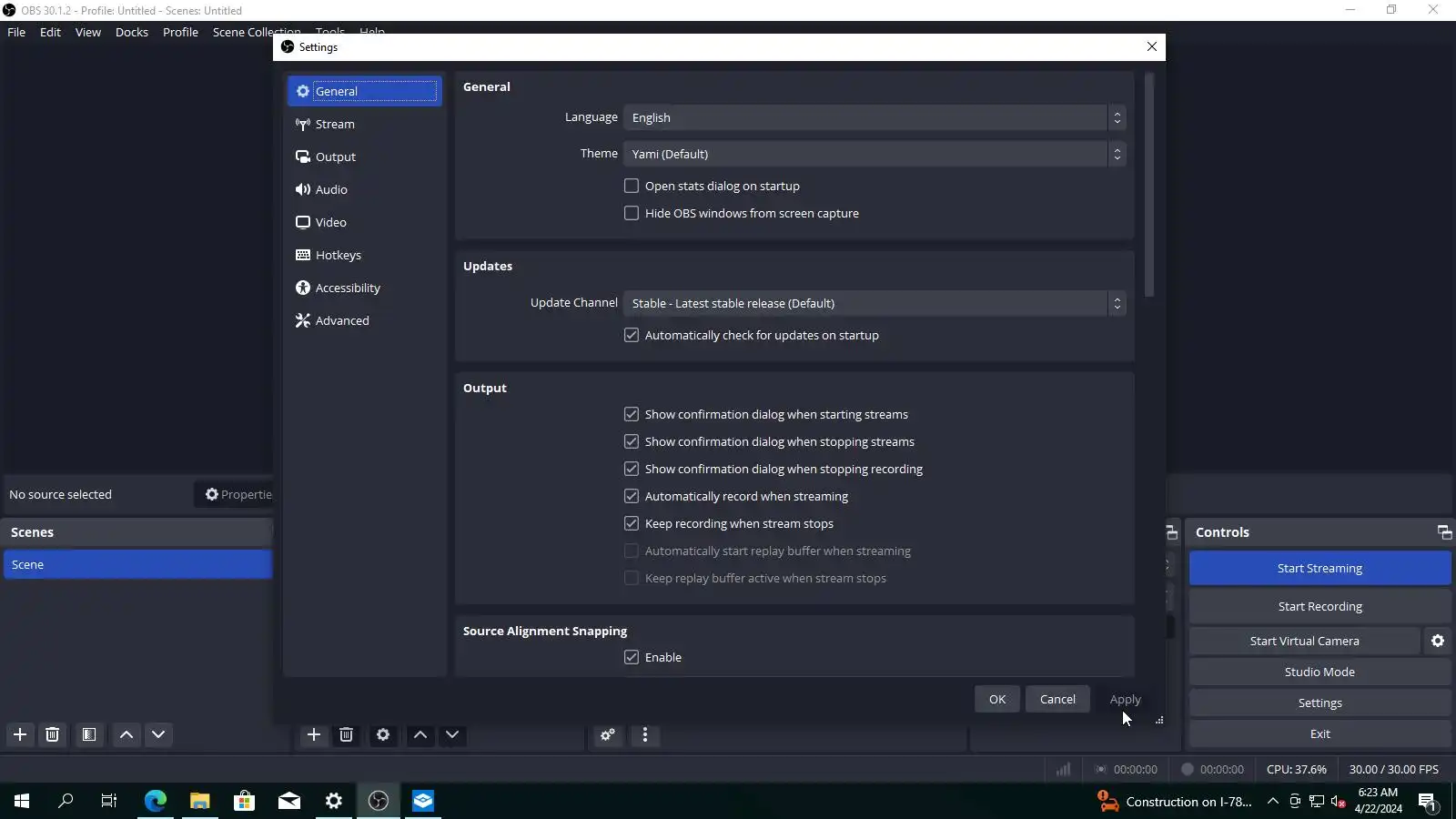Add a source with the Sources plus icon
This screenshot has width=1456, height=819.
314,734
